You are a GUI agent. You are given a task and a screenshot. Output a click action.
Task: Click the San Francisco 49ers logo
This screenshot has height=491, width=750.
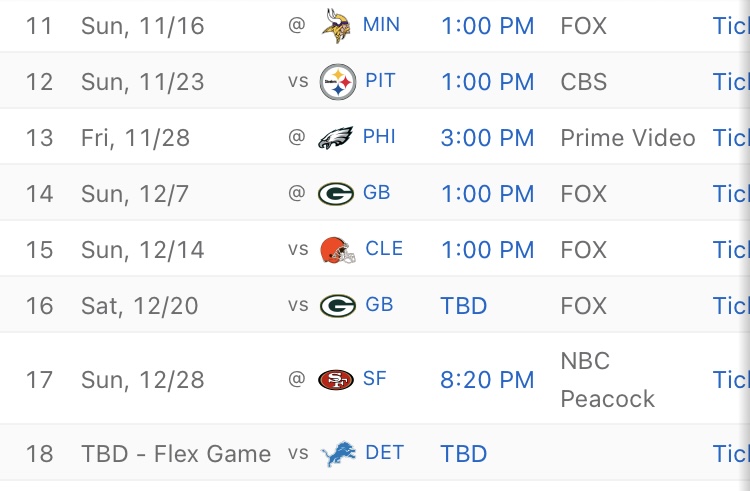click(x=336, y=380)
